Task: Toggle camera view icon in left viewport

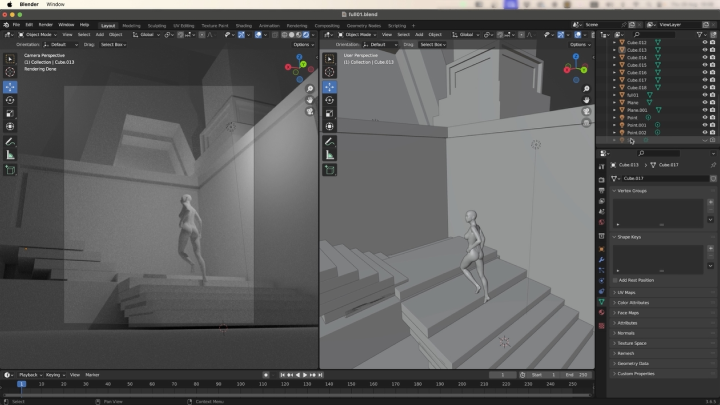Action: click(x=310, y=111)
